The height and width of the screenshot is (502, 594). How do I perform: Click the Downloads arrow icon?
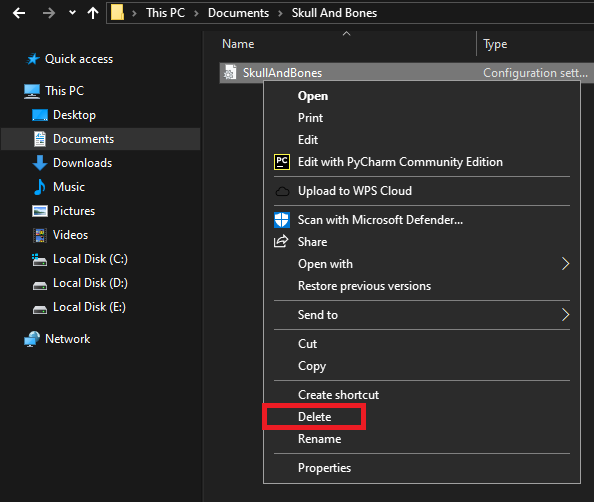coord(40,163)
